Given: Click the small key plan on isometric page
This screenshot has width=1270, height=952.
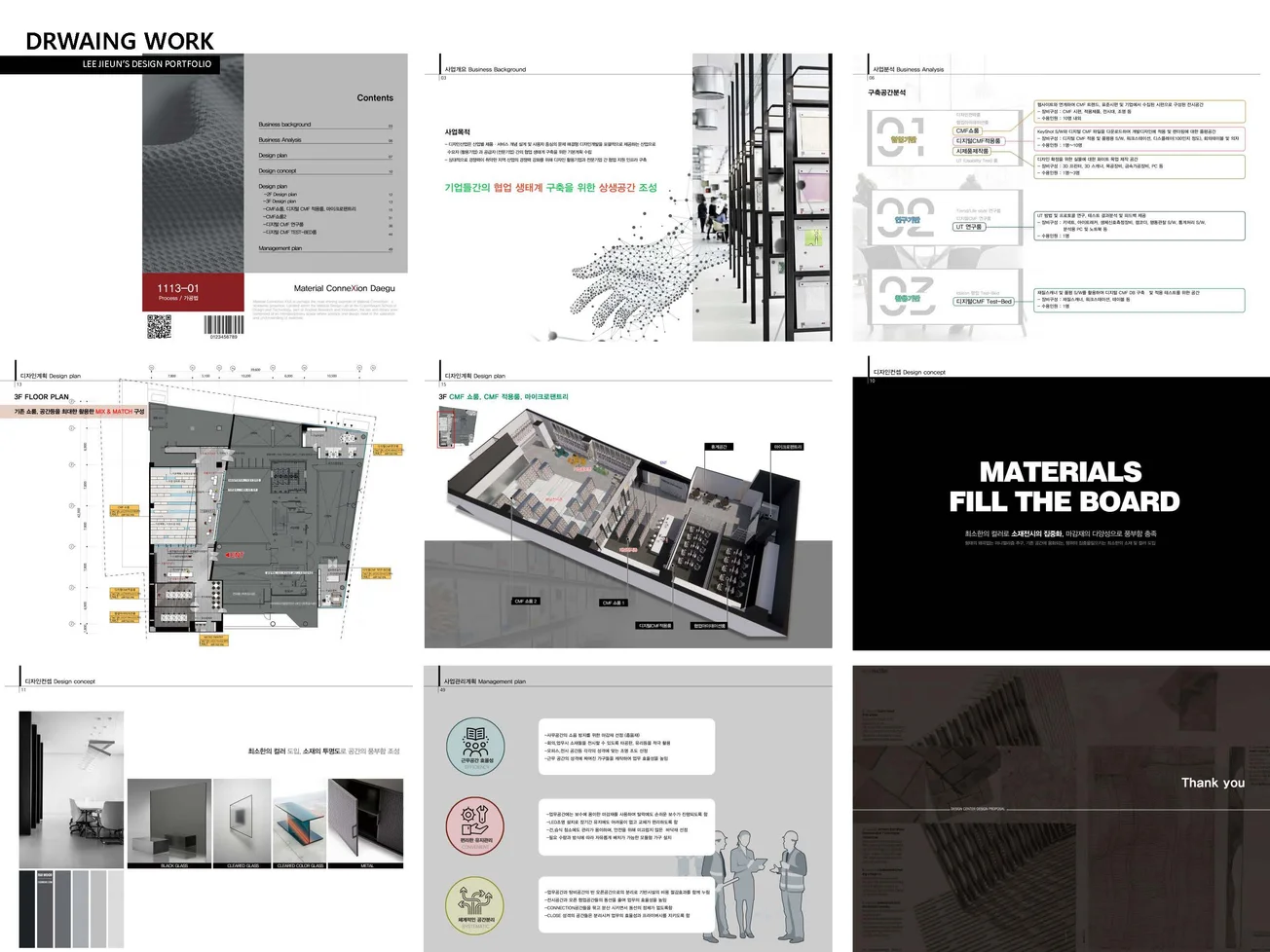Looking at the screenshot, I should point(458,427).
